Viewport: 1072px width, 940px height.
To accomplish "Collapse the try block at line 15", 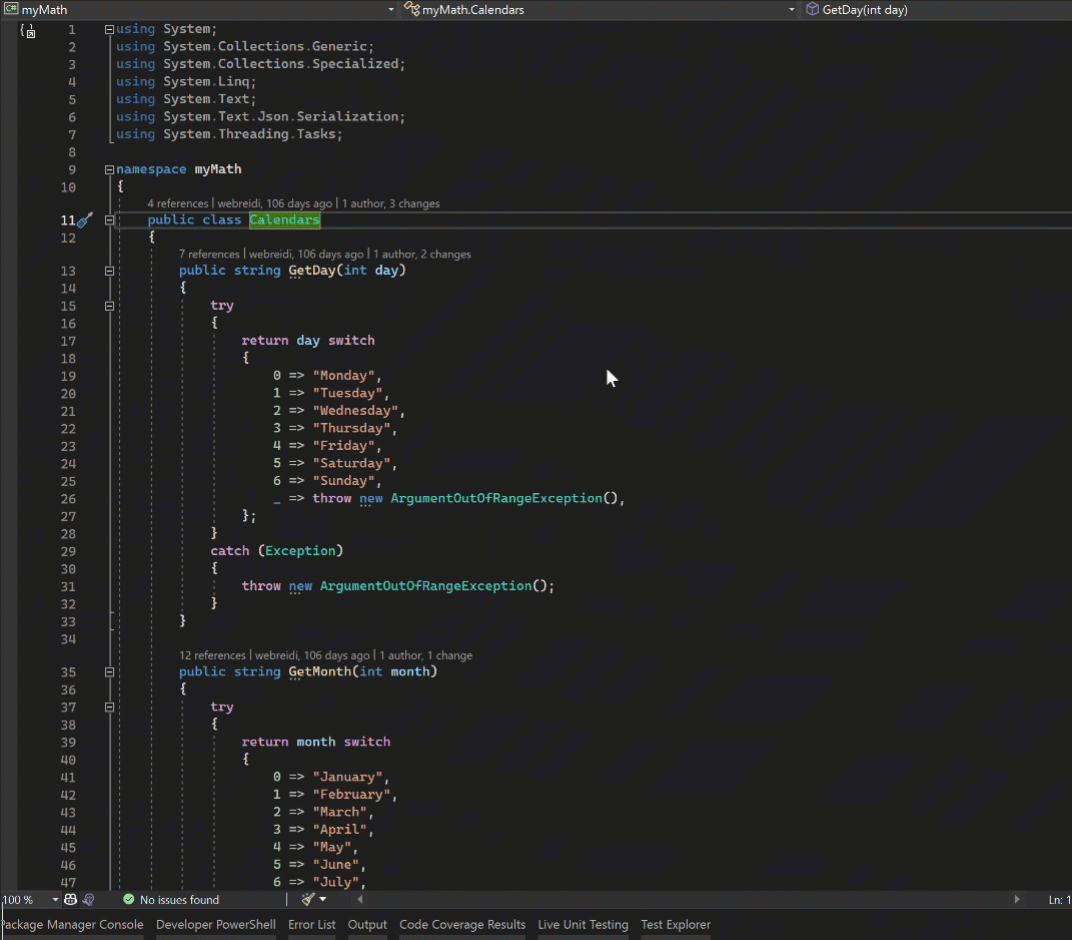I will pyautogui.click(x=108, y=304).
